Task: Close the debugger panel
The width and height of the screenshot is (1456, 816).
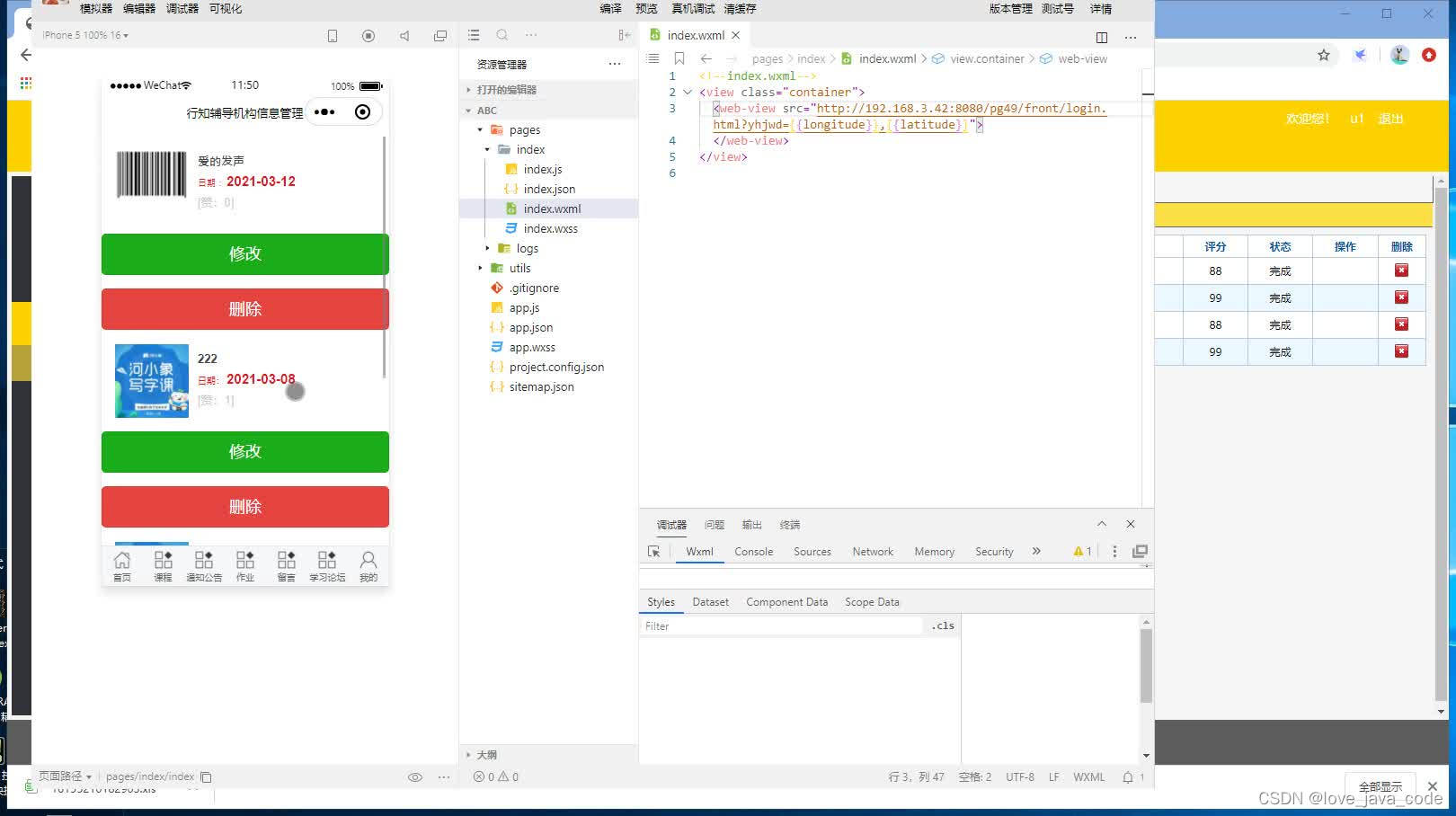Action: tap(1131, 524)
